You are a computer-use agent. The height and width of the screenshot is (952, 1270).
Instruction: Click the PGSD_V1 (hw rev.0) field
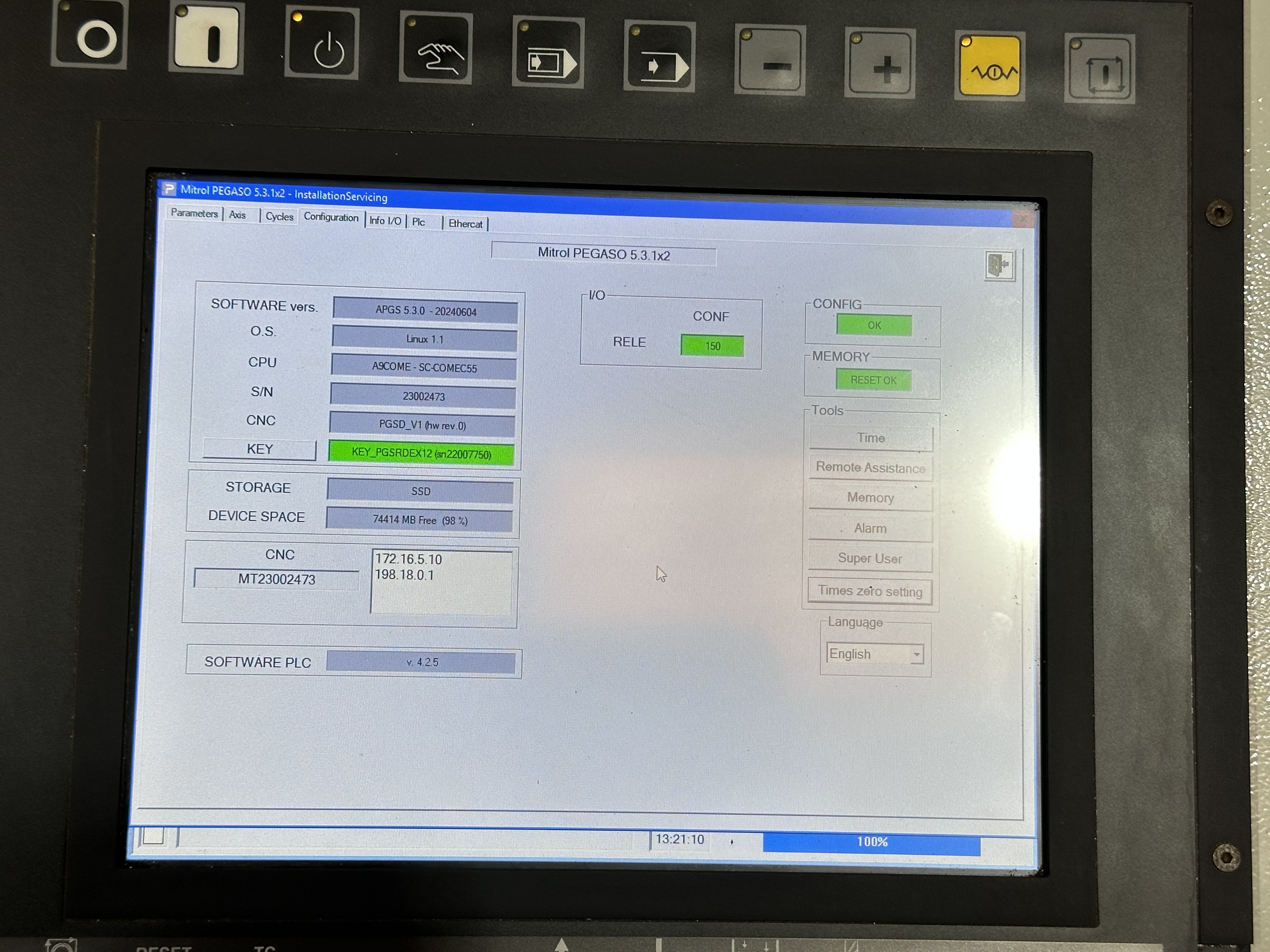pyautogui.click(x=423, y=425)
